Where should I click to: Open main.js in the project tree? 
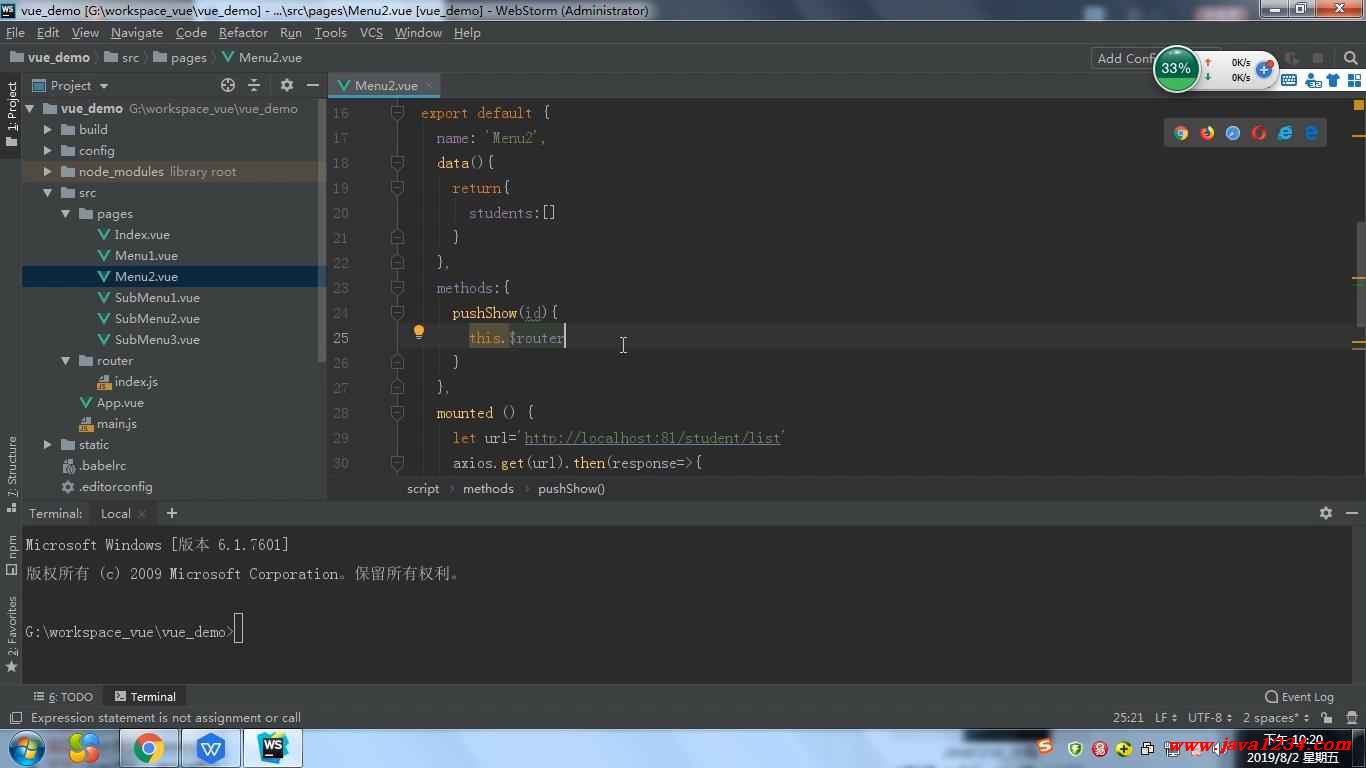pos(116,424)
